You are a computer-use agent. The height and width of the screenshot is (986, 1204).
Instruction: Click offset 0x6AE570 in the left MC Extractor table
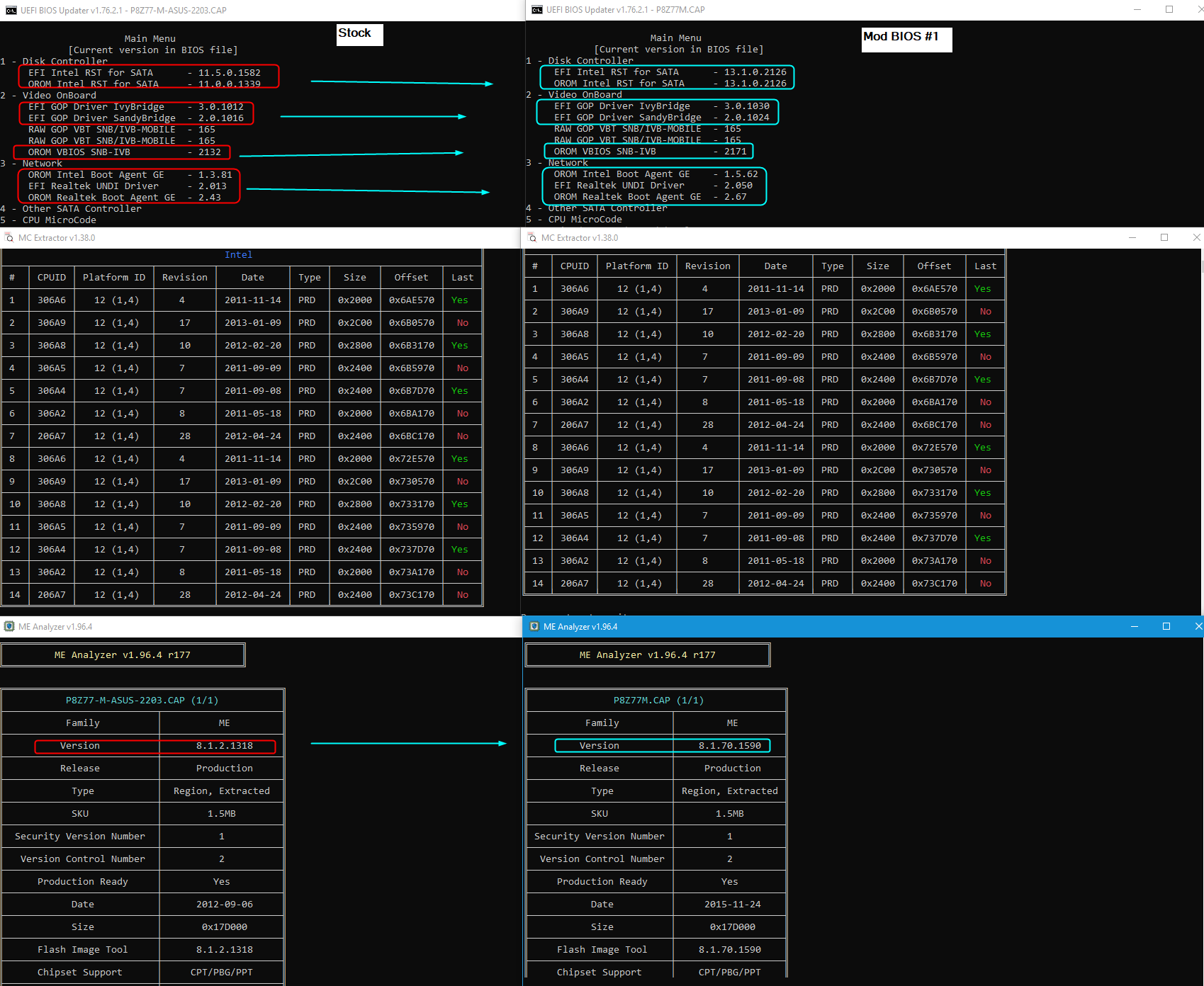click(x=412, y=300)
